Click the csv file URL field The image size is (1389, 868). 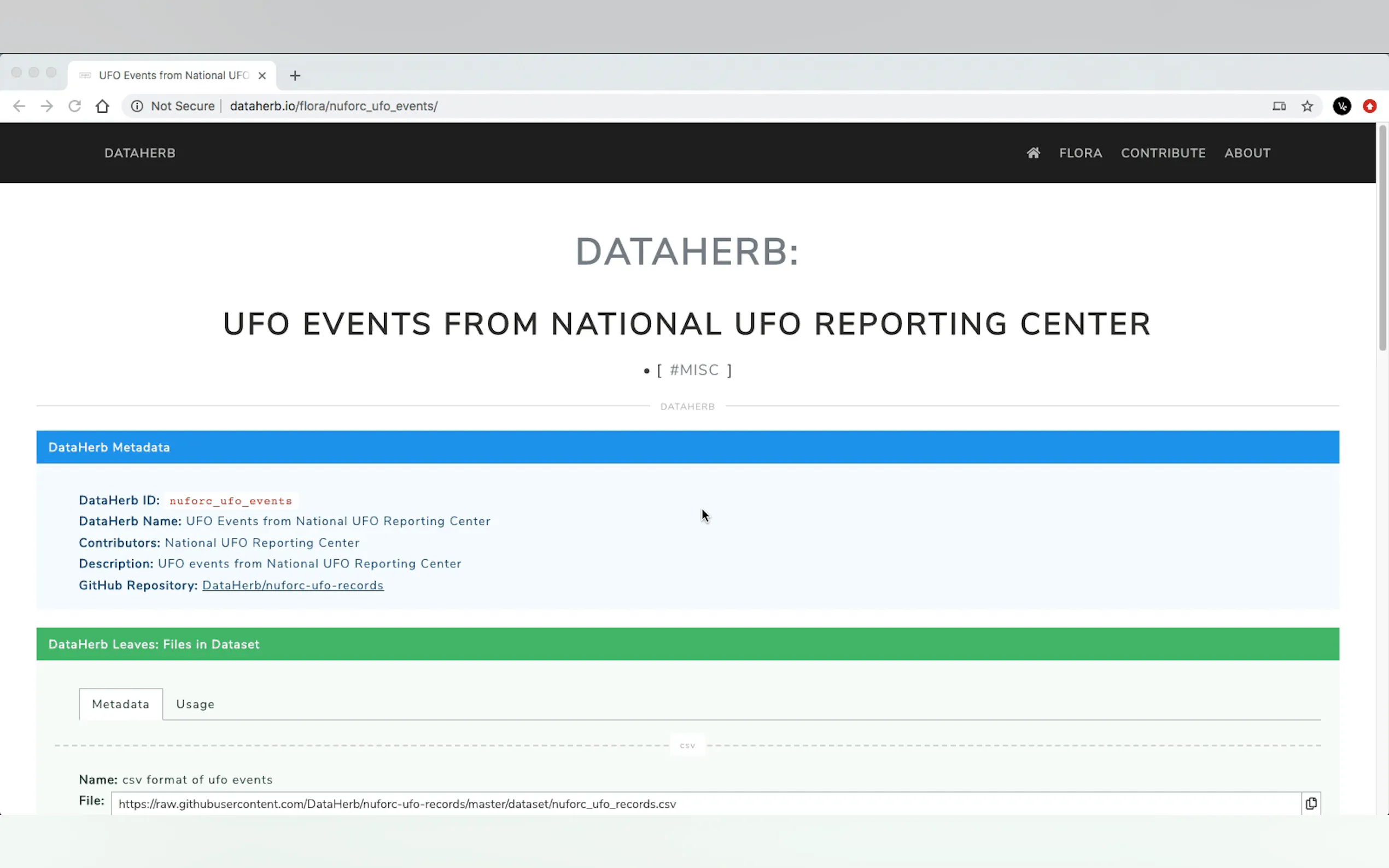[x=707, y=804]
